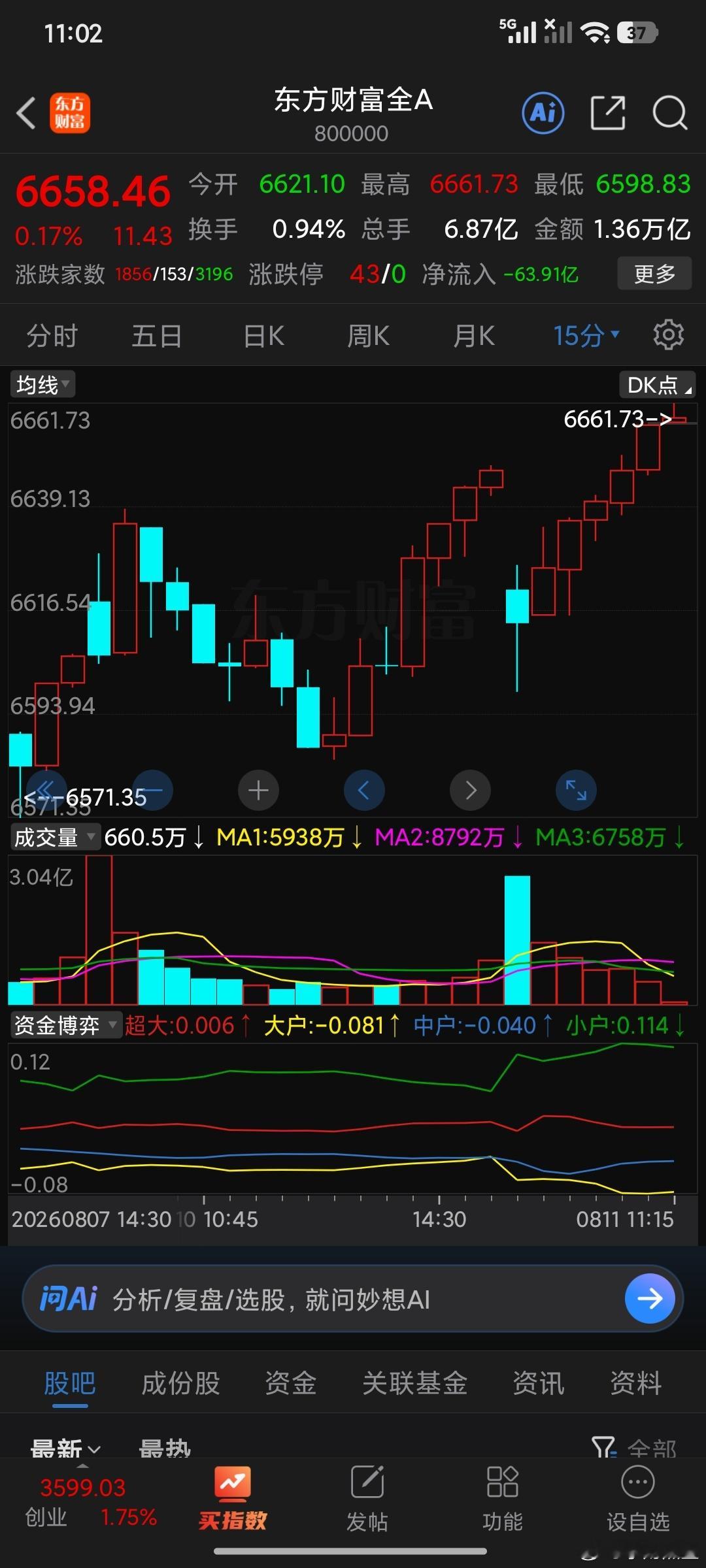The height and width of the screenshot is (1568, 706).
Task: Tap Wi-Fi indicator in status bar
Action: 595,32
